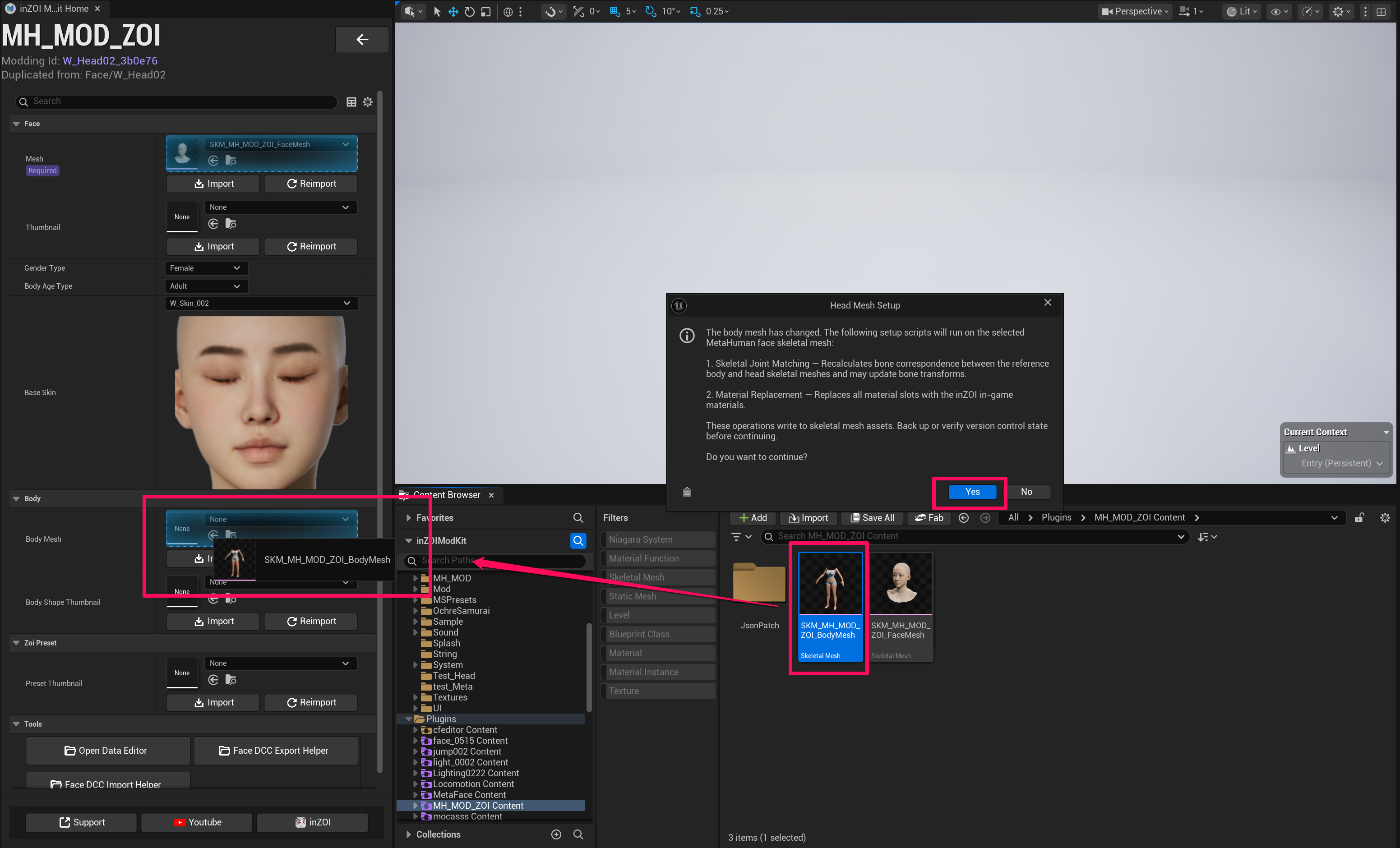
Task: Click the All breadcrumb path item
Action: [x=1013, y=517]
